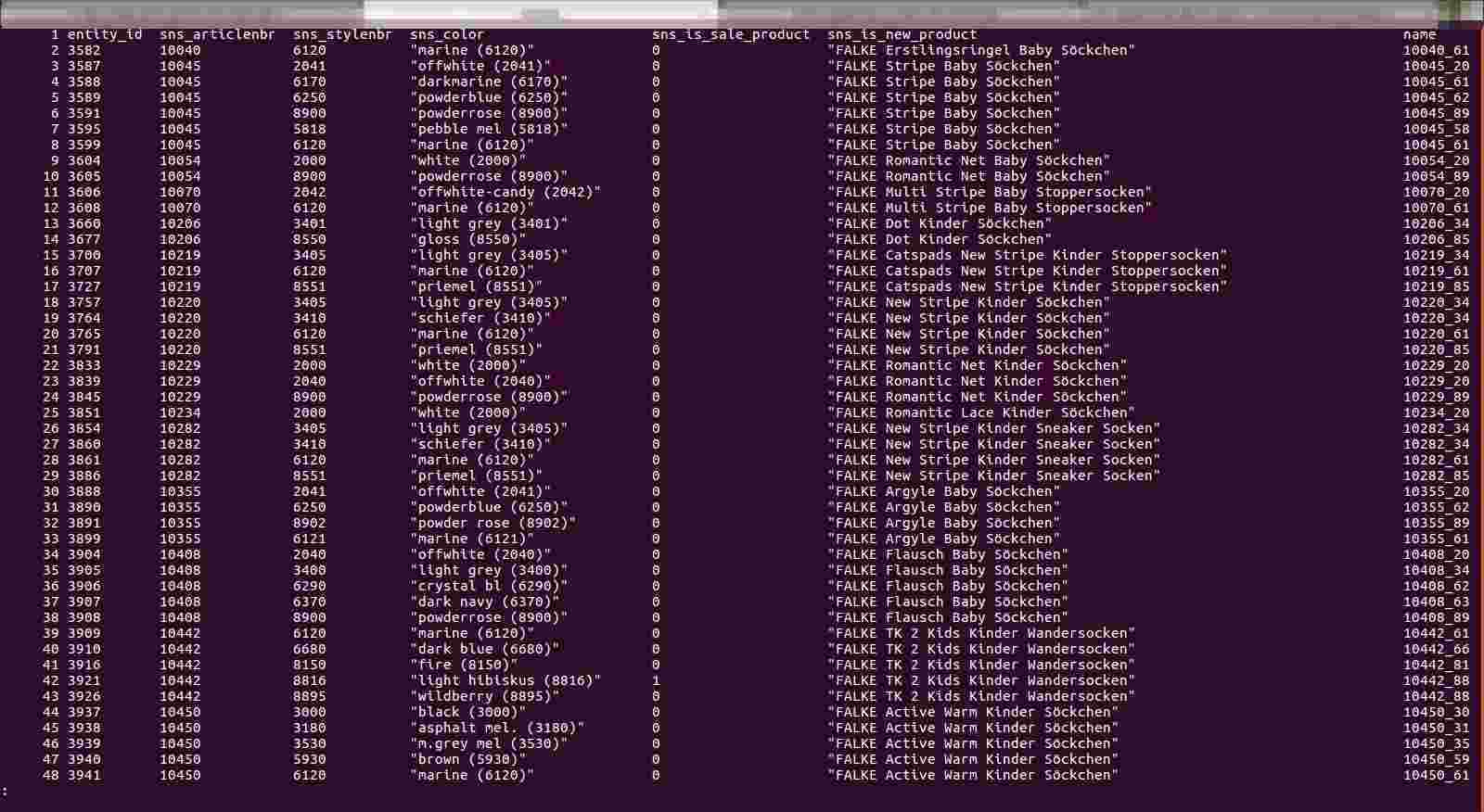The height and width of the screenshot is (812, 1484).
Task: Click the "offwhite-candy (2042)" color cell
Action: tap(505, 192)
